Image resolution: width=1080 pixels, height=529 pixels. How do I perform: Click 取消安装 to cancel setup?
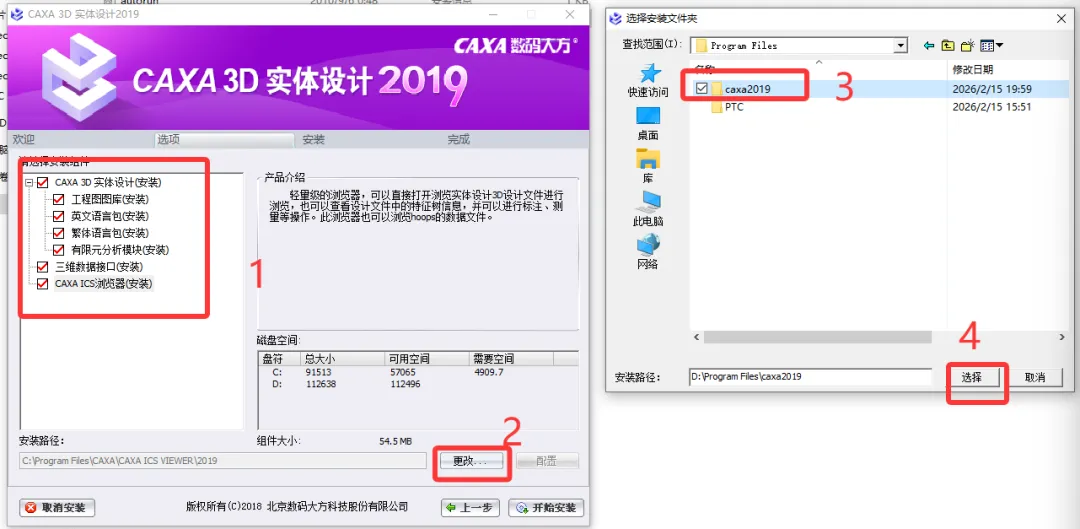56,508
